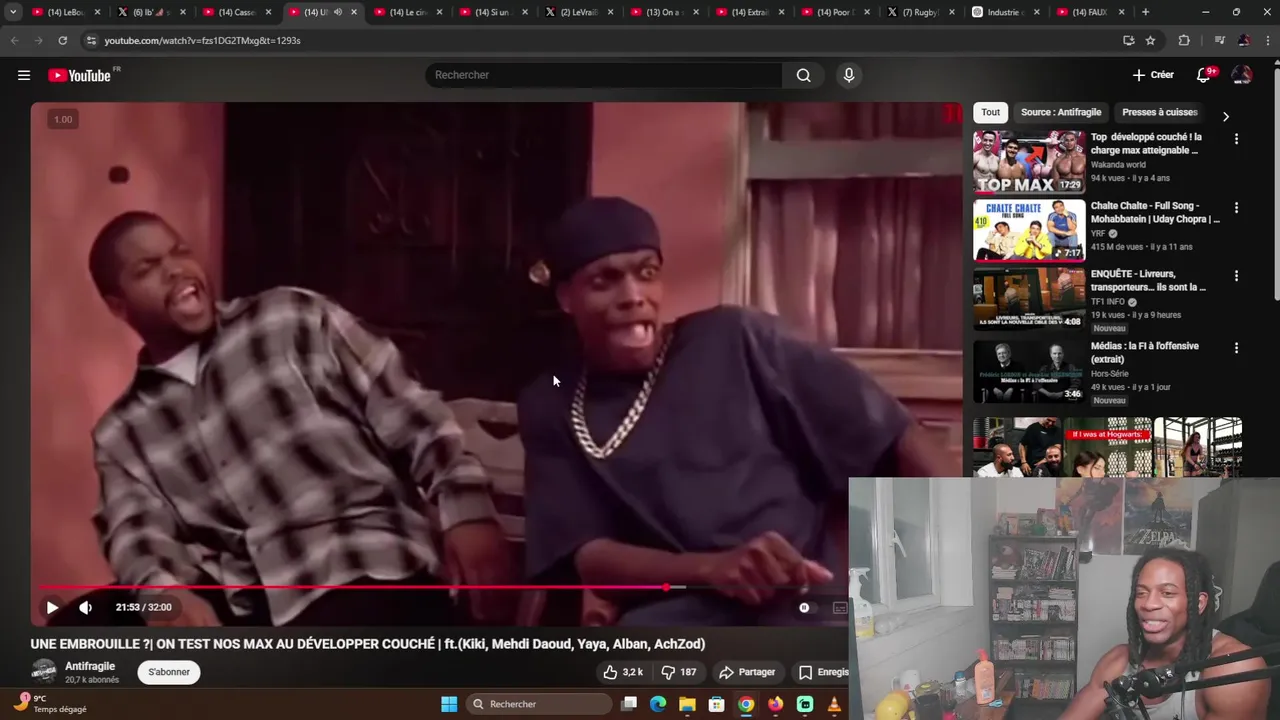Click taskbar Rechercher search box
The image size is (1280, 720).
pos(539,704)
